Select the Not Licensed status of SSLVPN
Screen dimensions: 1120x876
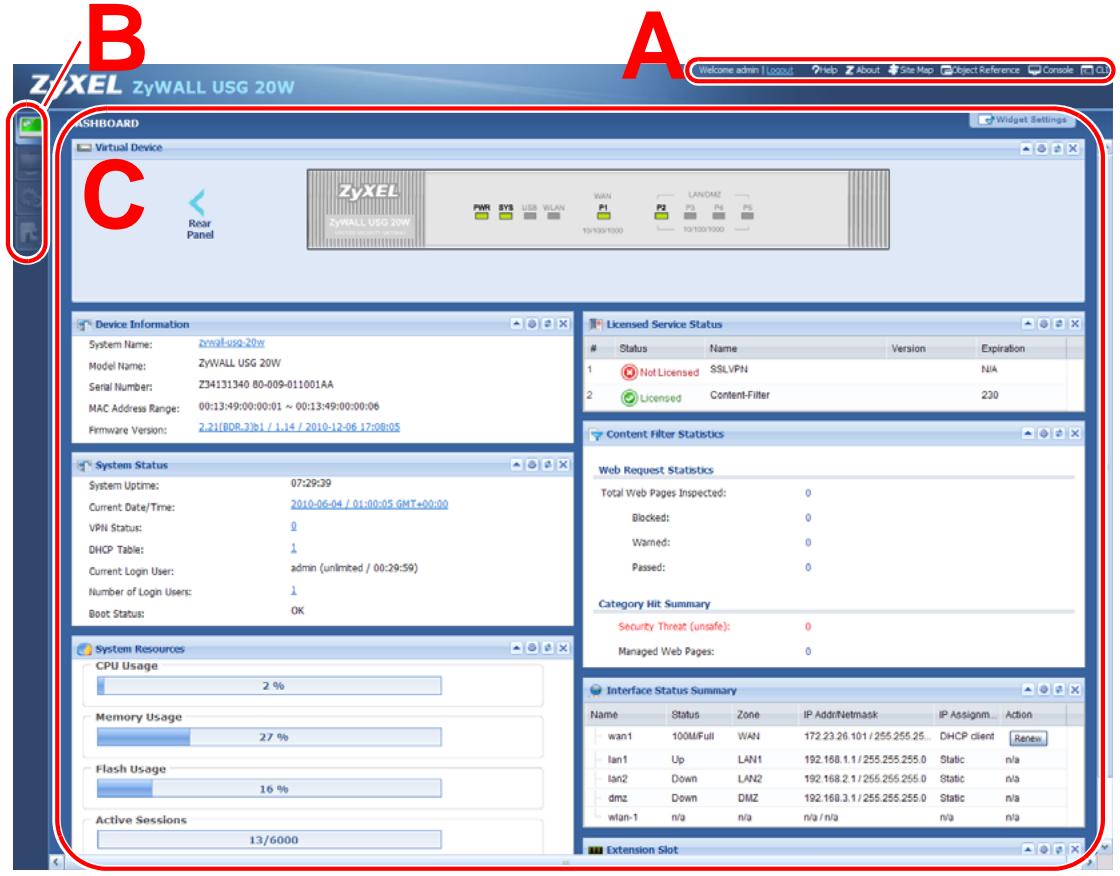pyautogui.click(x=660, y=372)
